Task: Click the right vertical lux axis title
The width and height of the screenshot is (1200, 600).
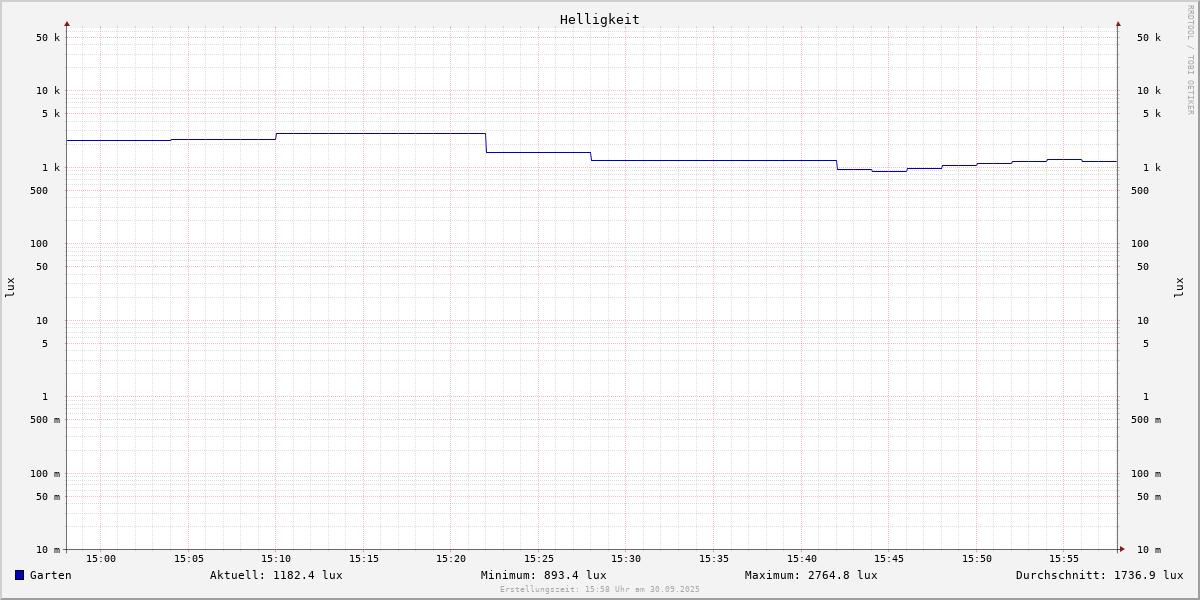Action: pos(1179,288)
